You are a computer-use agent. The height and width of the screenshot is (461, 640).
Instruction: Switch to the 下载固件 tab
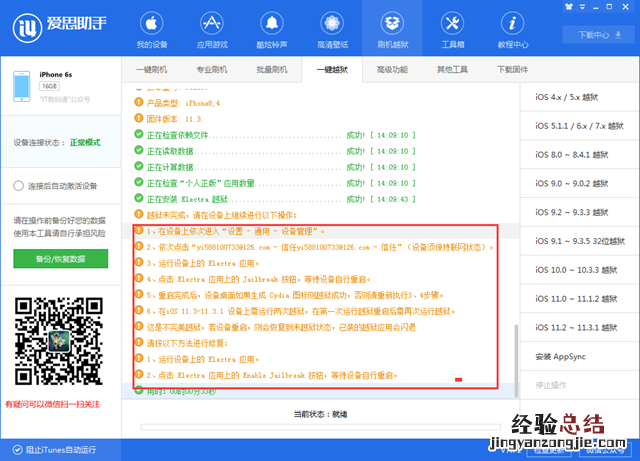pos(513,69)
